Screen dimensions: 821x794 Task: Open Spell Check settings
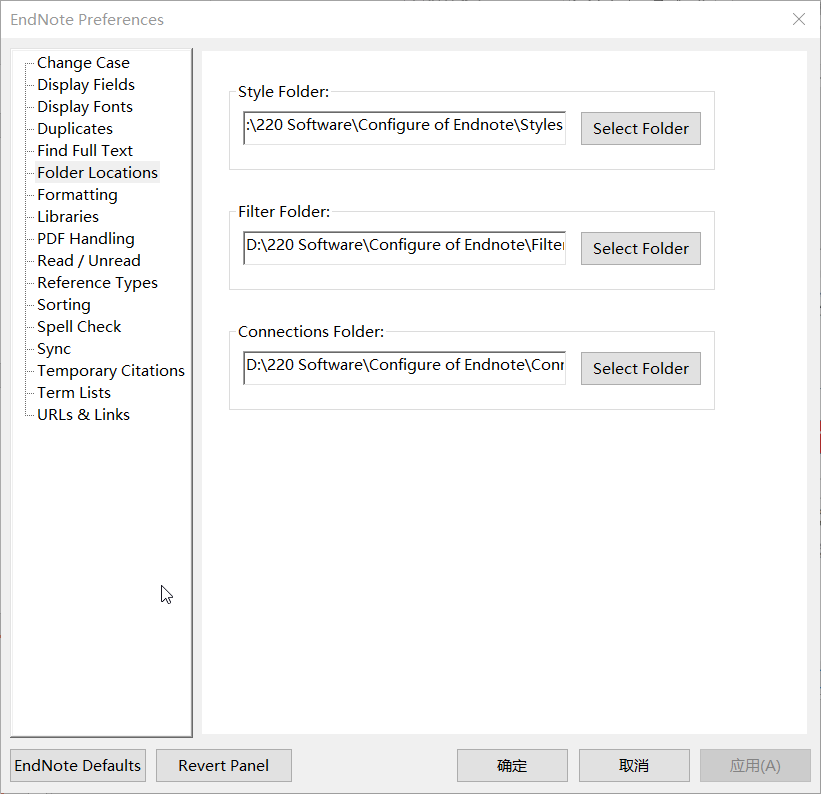click(x=79, y=327)
